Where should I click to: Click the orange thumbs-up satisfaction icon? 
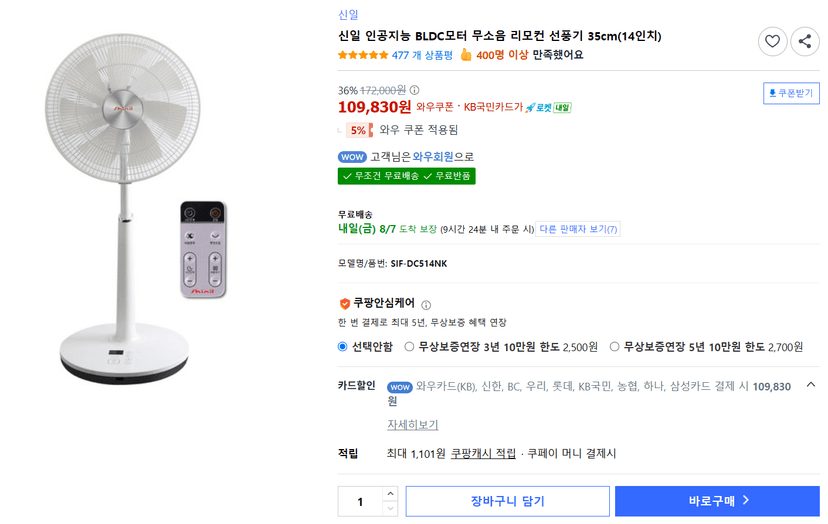[466, 54]
